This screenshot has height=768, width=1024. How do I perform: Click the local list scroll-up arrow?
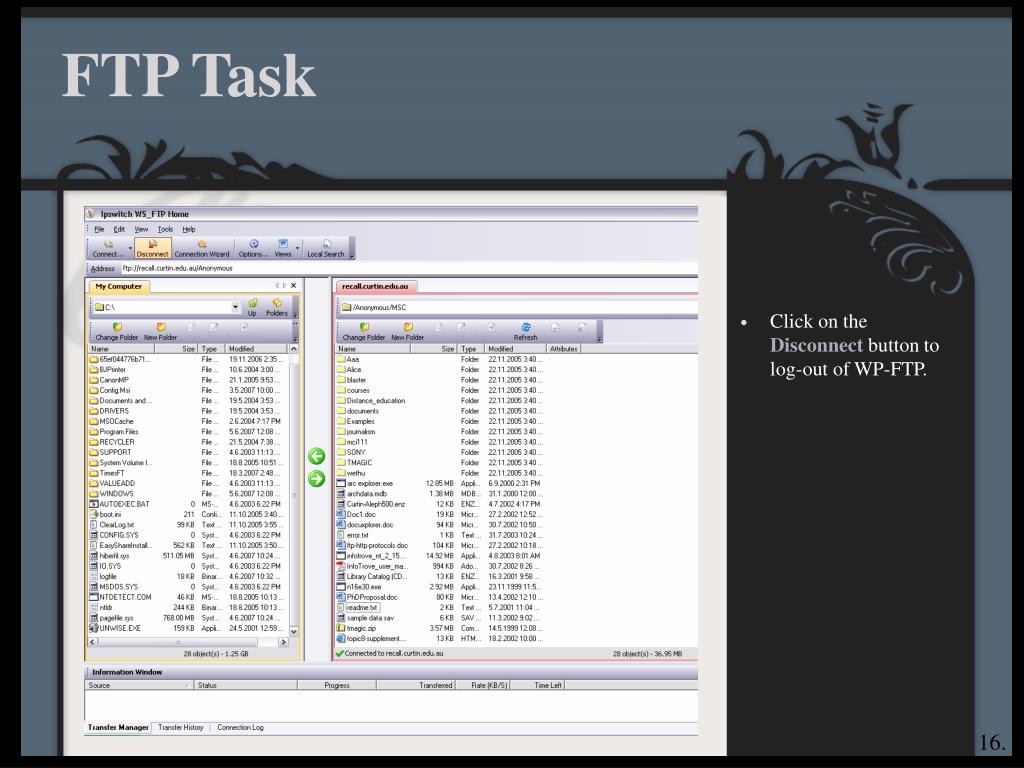click(x=293, y=349)
